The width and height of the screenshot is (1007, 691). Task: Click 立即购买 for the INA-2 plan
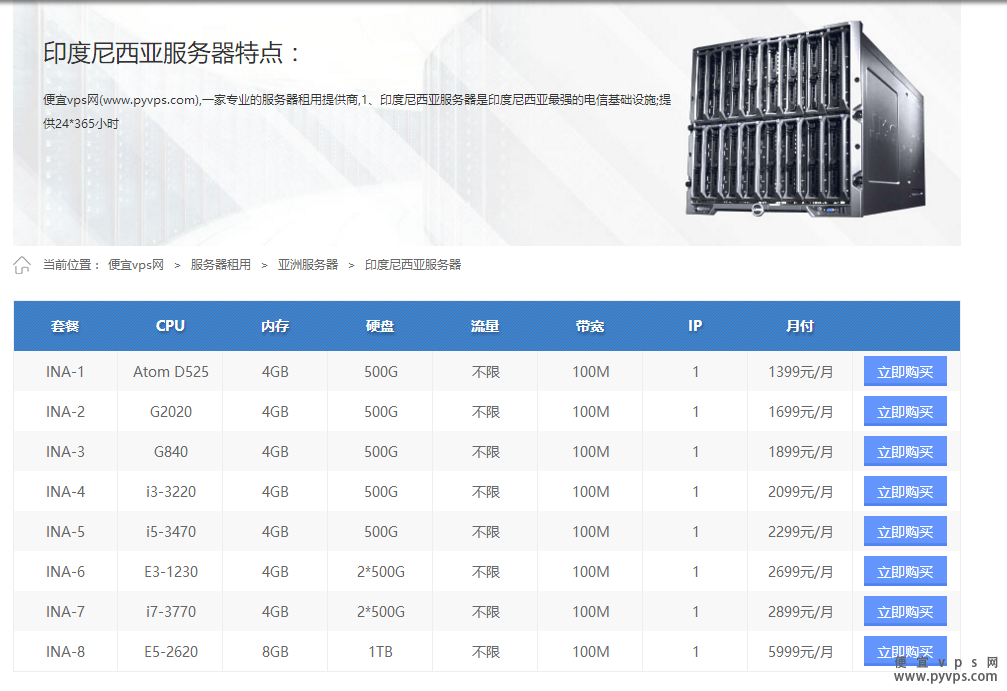coord(905,411)
